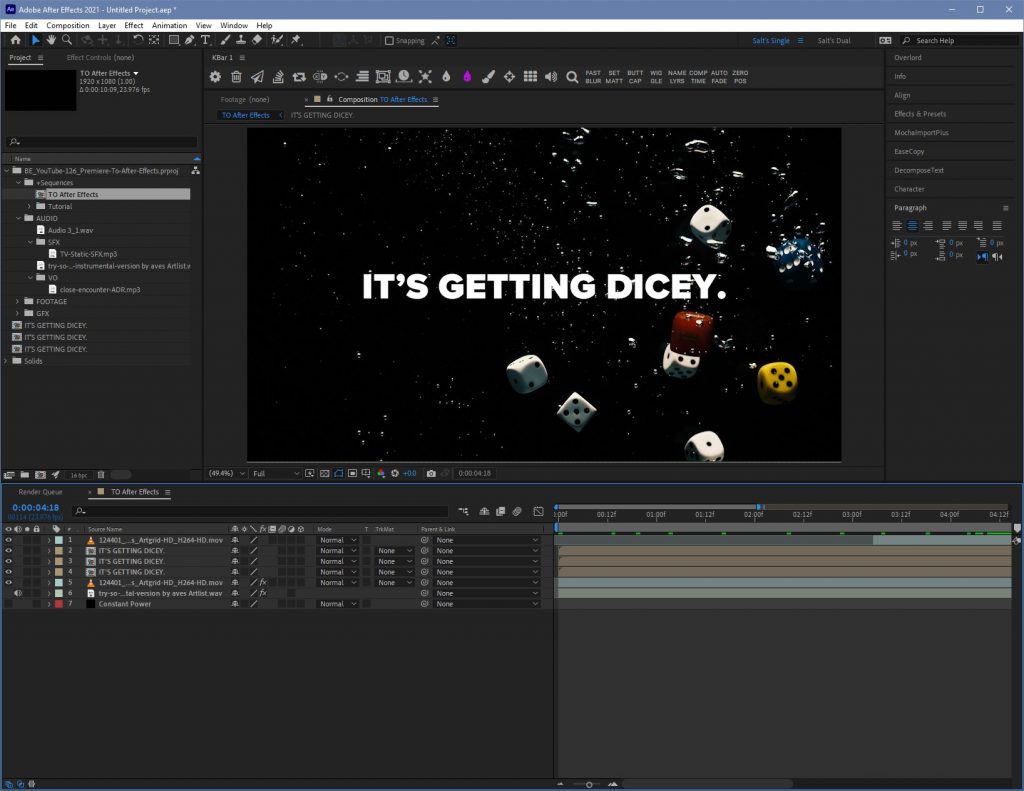Click the KBar speaker icon
The image size is (1024, 791).
[x=550, y=76]
